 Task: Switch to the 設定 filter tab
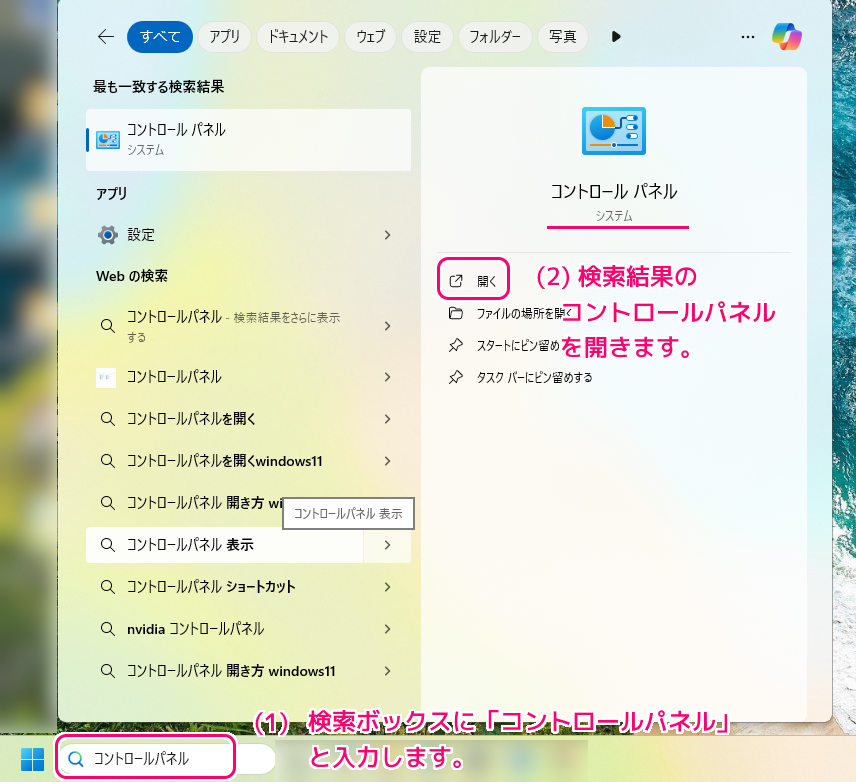tap(427, 37)
